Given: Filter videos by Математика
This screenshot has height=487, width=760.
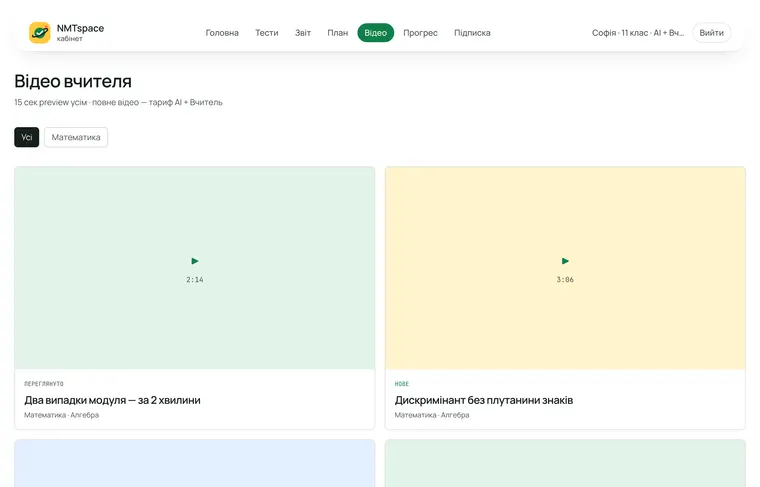Looking at the screenshot, I should pyautogui.click(x=76, y=137).
